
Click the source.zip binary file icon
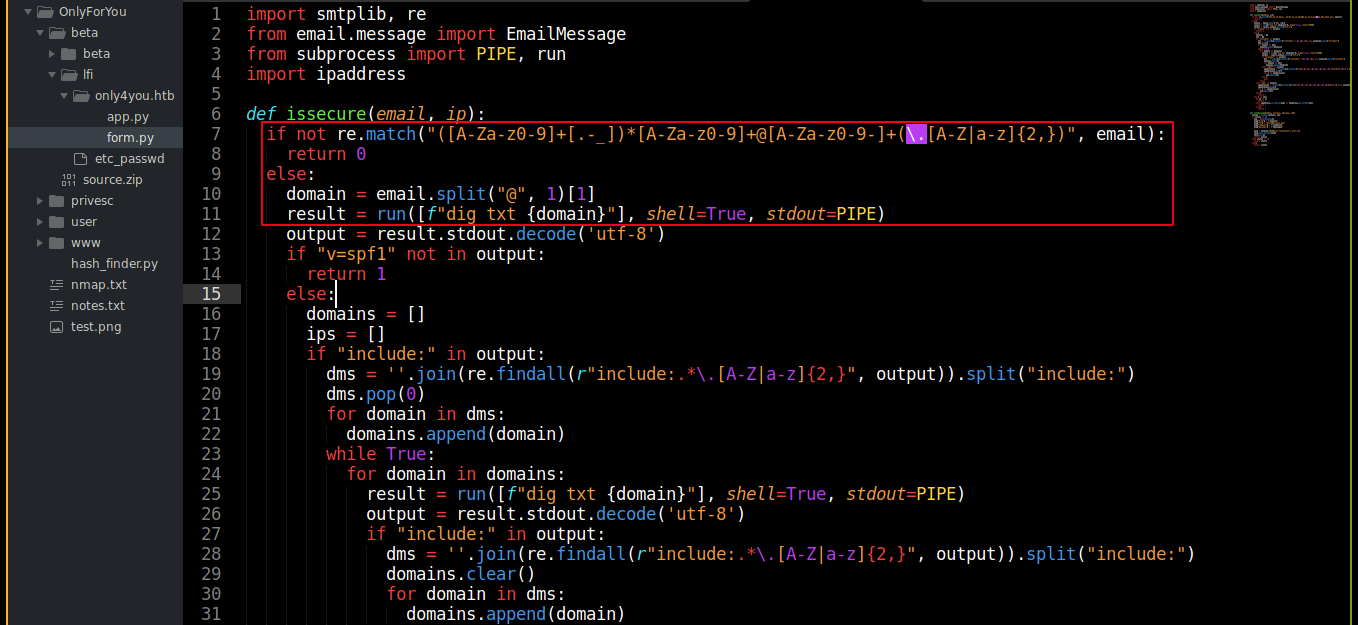68,180
